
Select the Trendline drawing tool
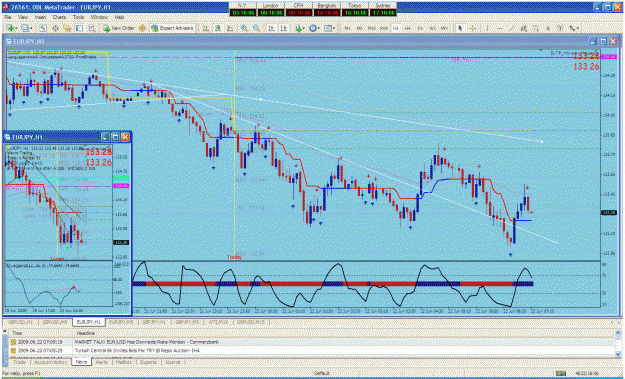pyautogui.click(x=511, y=28)
